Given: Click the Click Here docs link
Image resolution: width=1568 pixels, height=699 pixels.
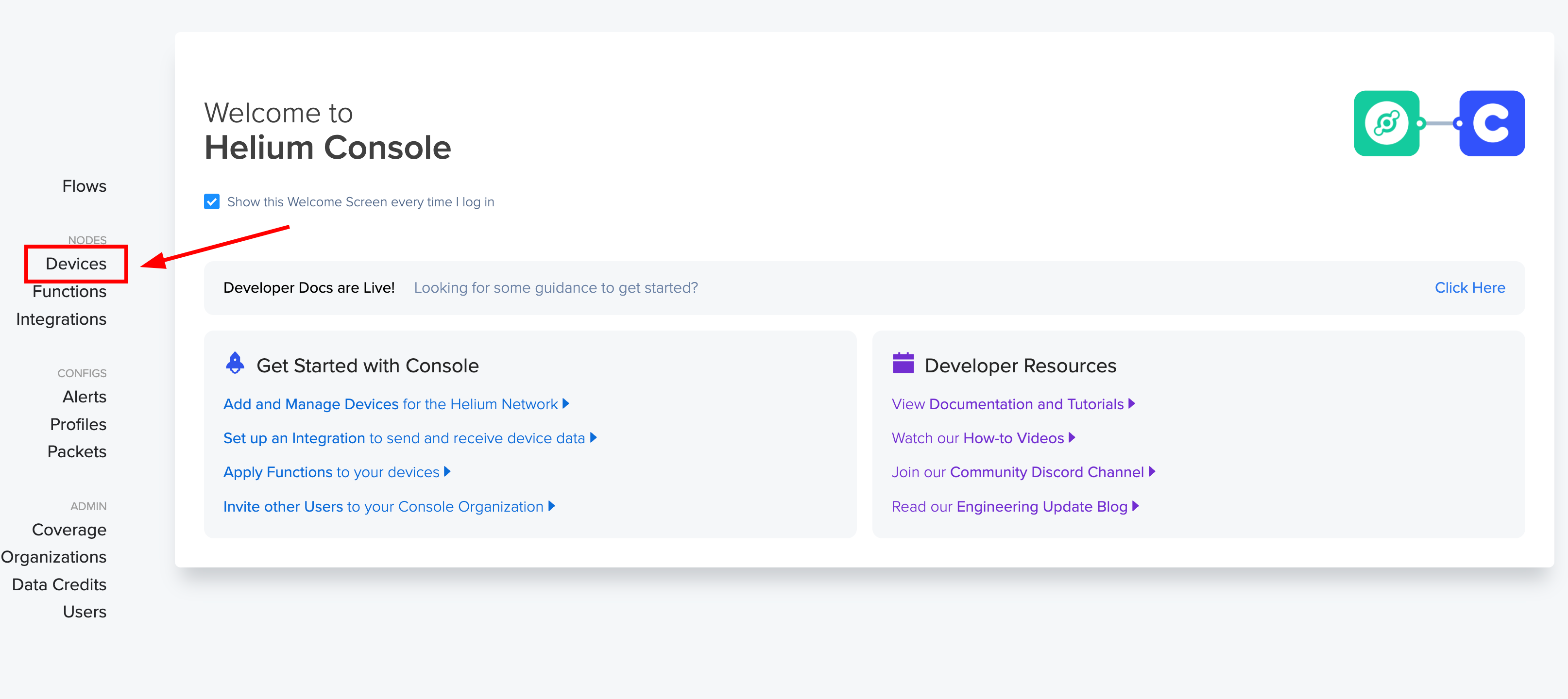Looking at the screenshot, I should [x=1469, y=288].
